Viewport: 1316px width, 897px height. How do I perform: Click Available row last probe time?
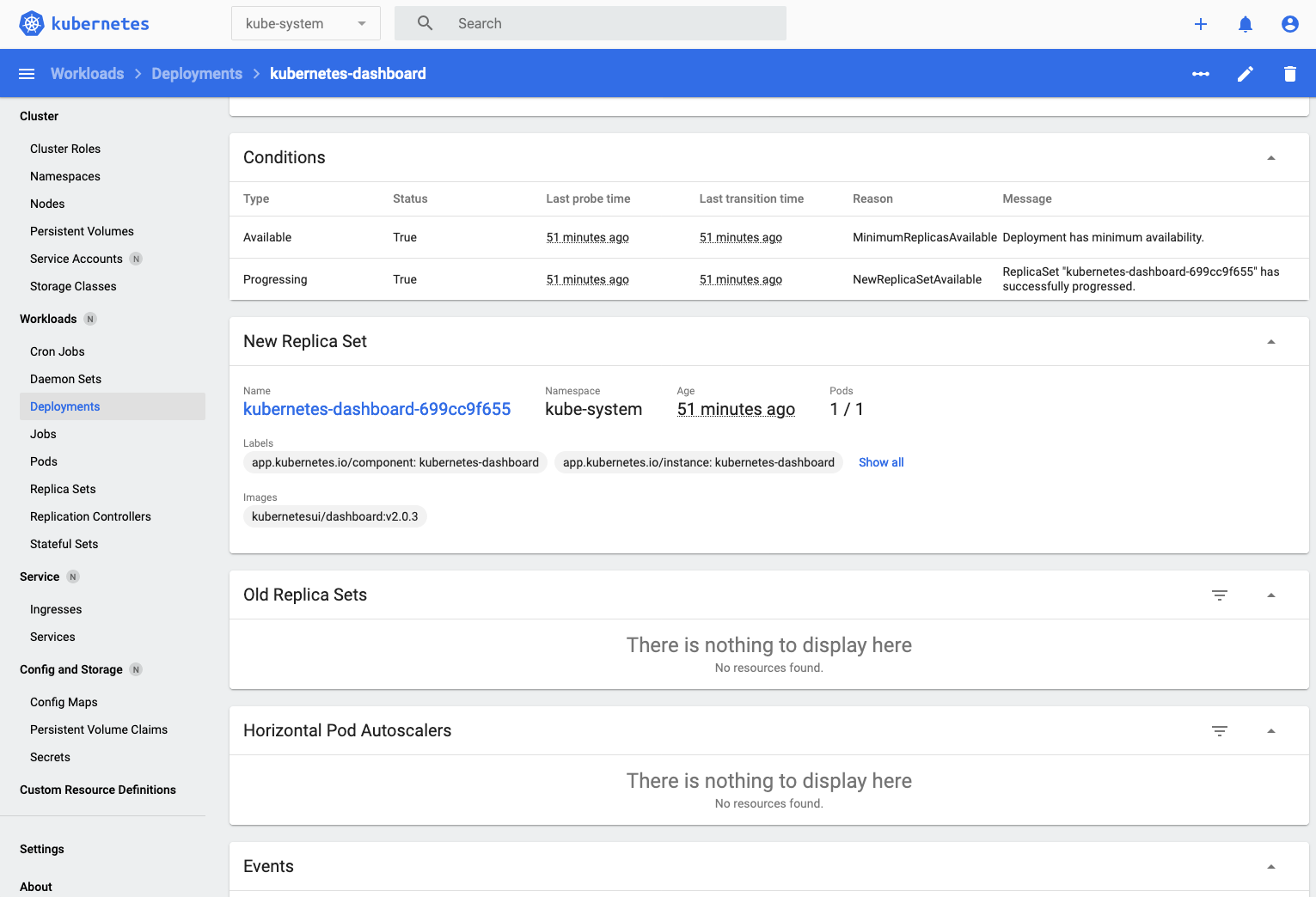coord(588,237)
